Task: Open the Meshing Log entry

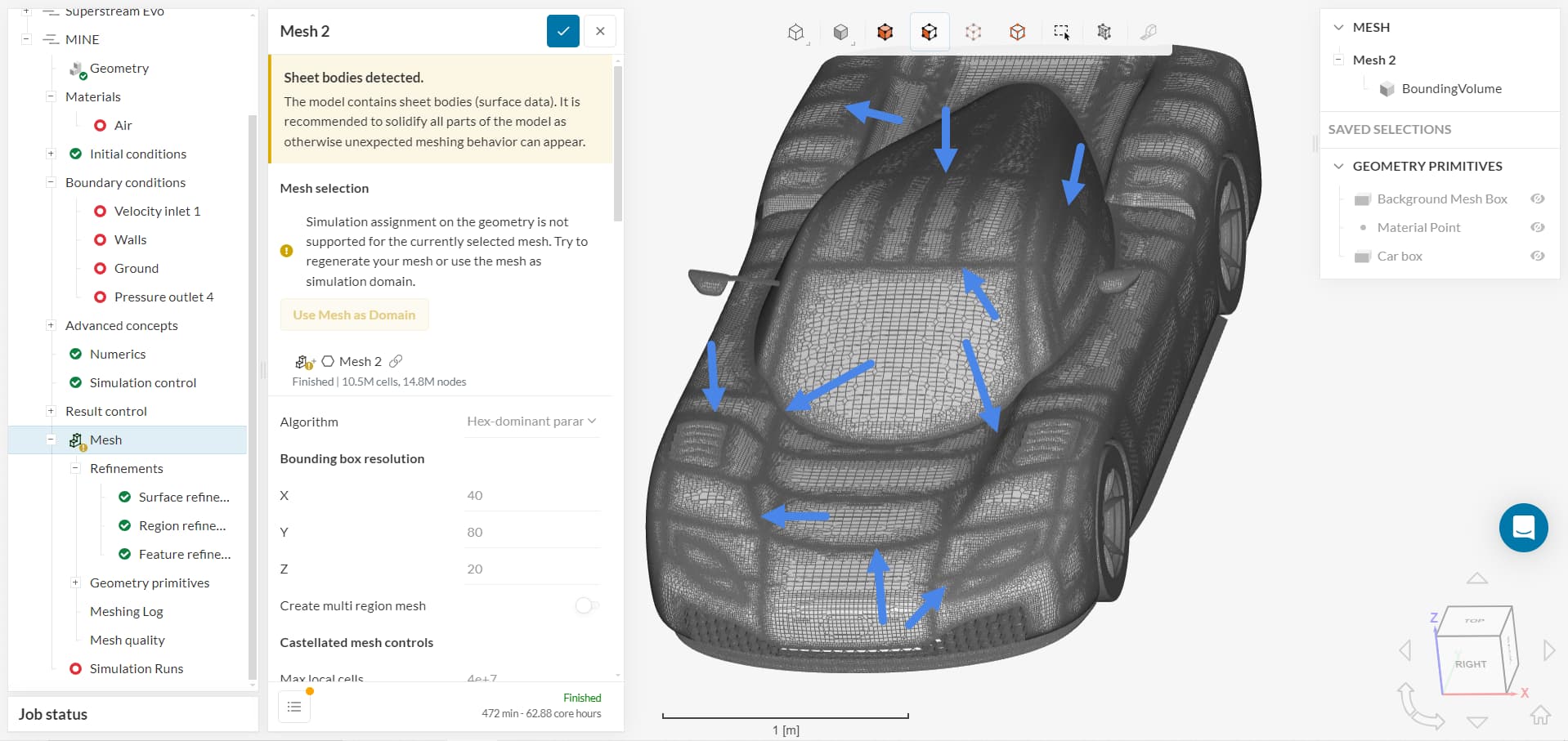Action: pyautogui.click(x=126, y=611)
